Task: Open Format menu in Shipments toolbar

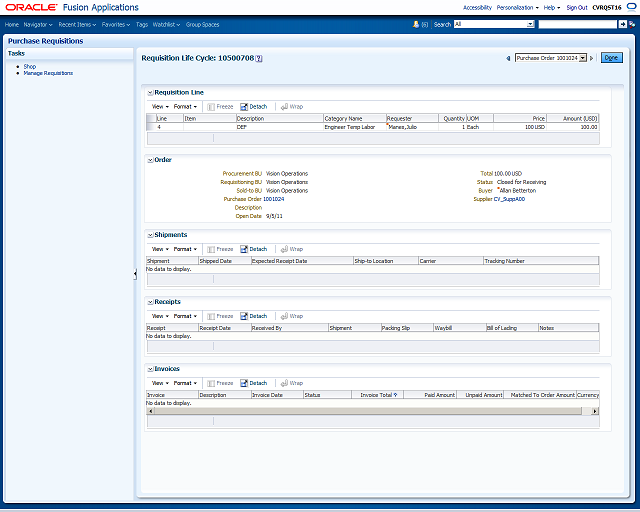Action: pos(185,249)
